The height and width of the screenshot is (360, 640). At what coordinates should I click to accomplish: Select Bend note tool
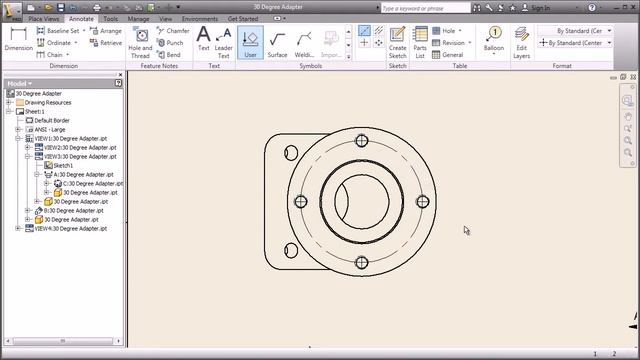(169, 54)
